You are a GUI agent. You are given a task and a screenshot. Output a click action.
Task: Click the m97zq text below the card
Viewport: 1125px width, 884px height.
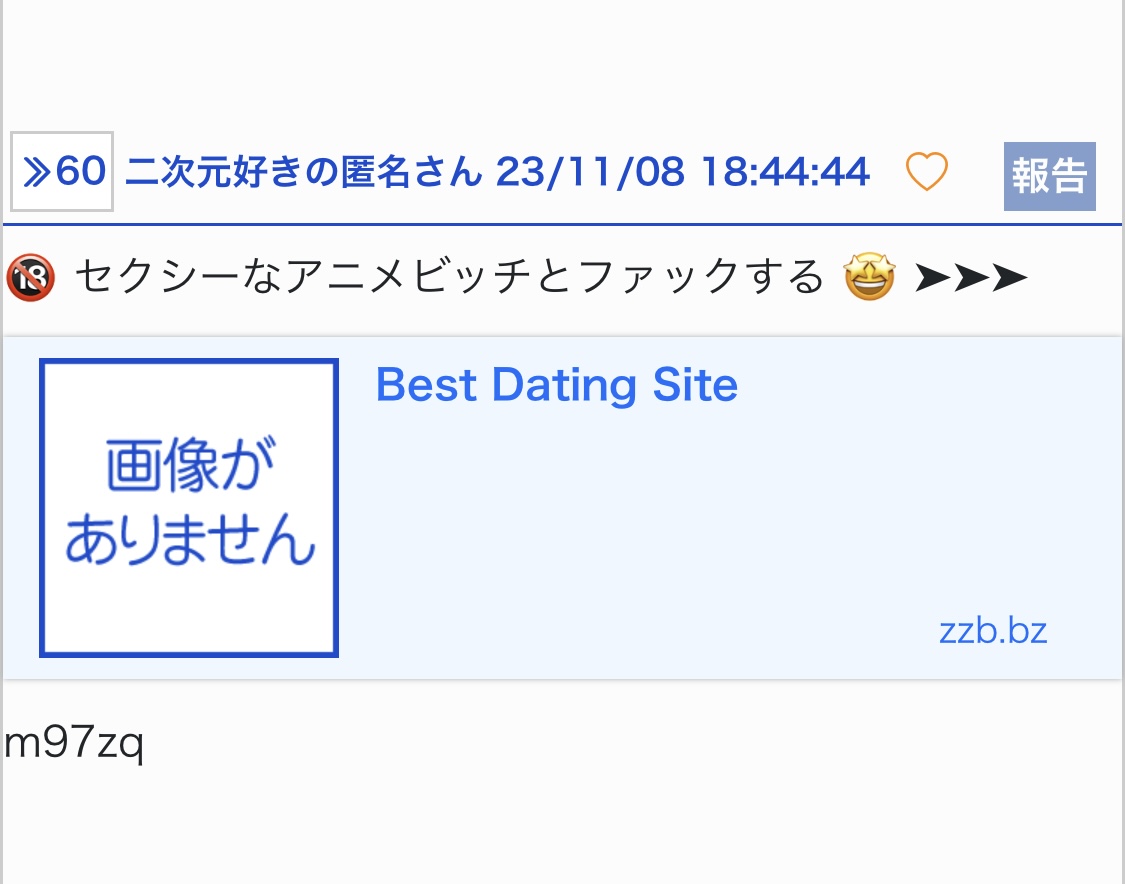(x=75, y=744)
